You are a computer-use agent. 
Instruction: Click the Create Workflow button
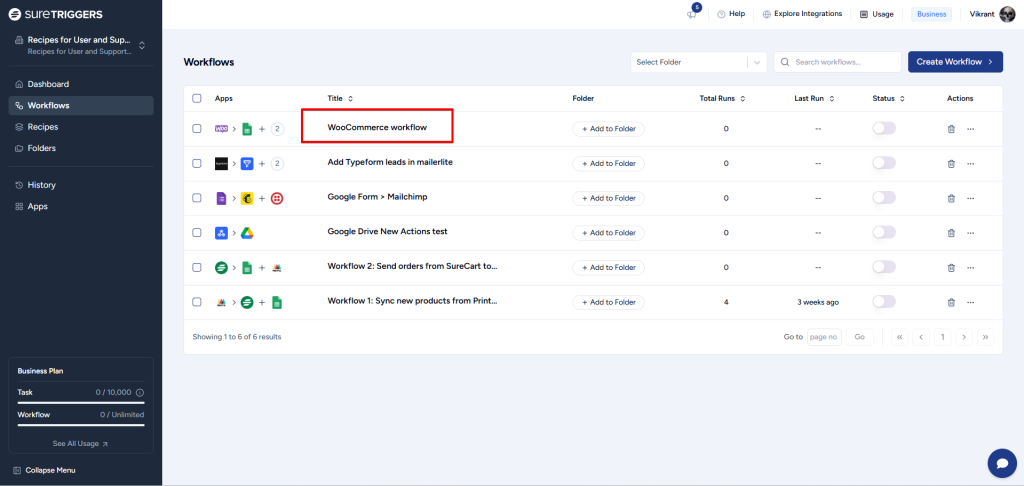pyautogui.click(x=954, y=62)
